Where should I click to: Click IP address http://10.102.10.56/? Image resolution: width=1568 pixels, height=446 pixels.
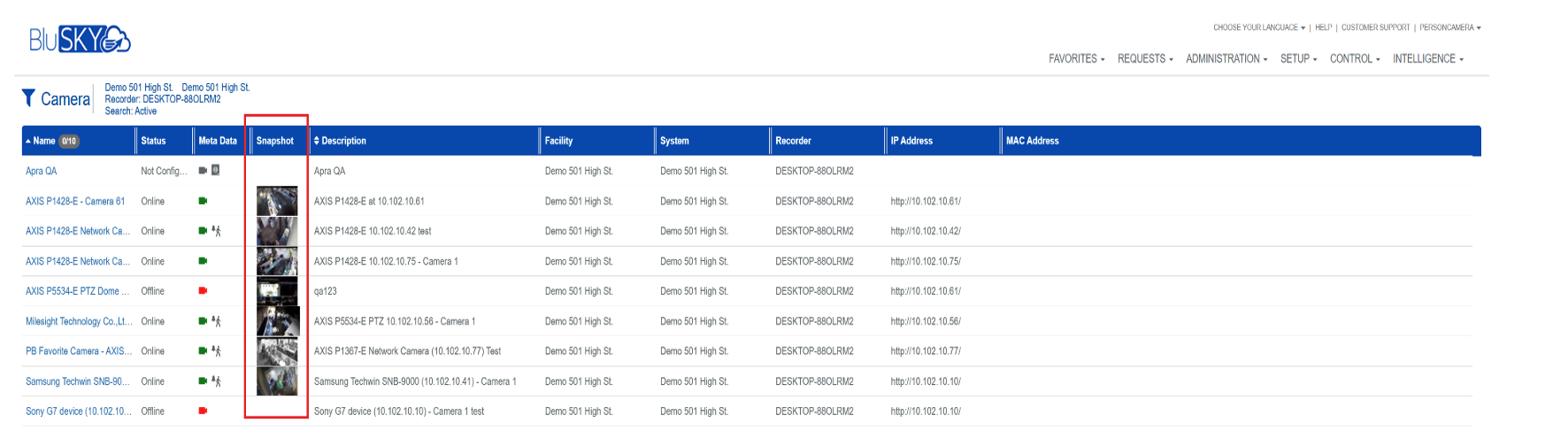coord(926,321)
